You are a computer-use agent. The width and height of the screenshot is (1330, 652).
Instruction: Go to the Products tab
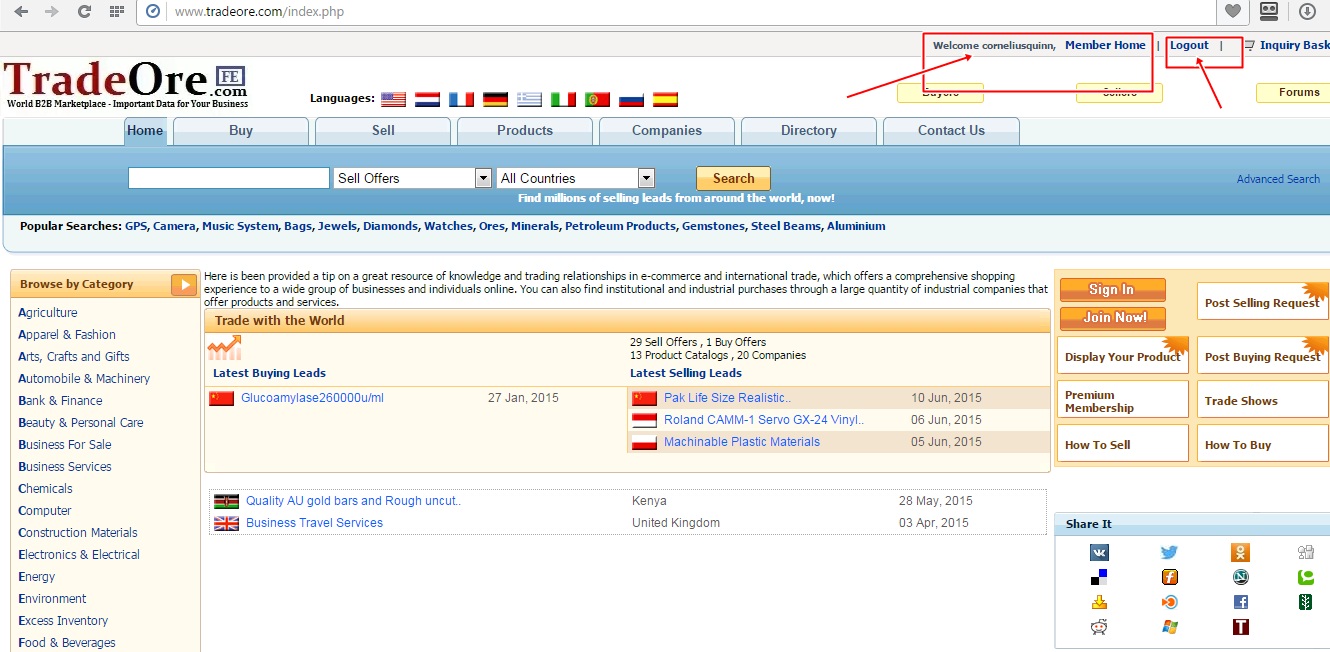click(525, 131)
